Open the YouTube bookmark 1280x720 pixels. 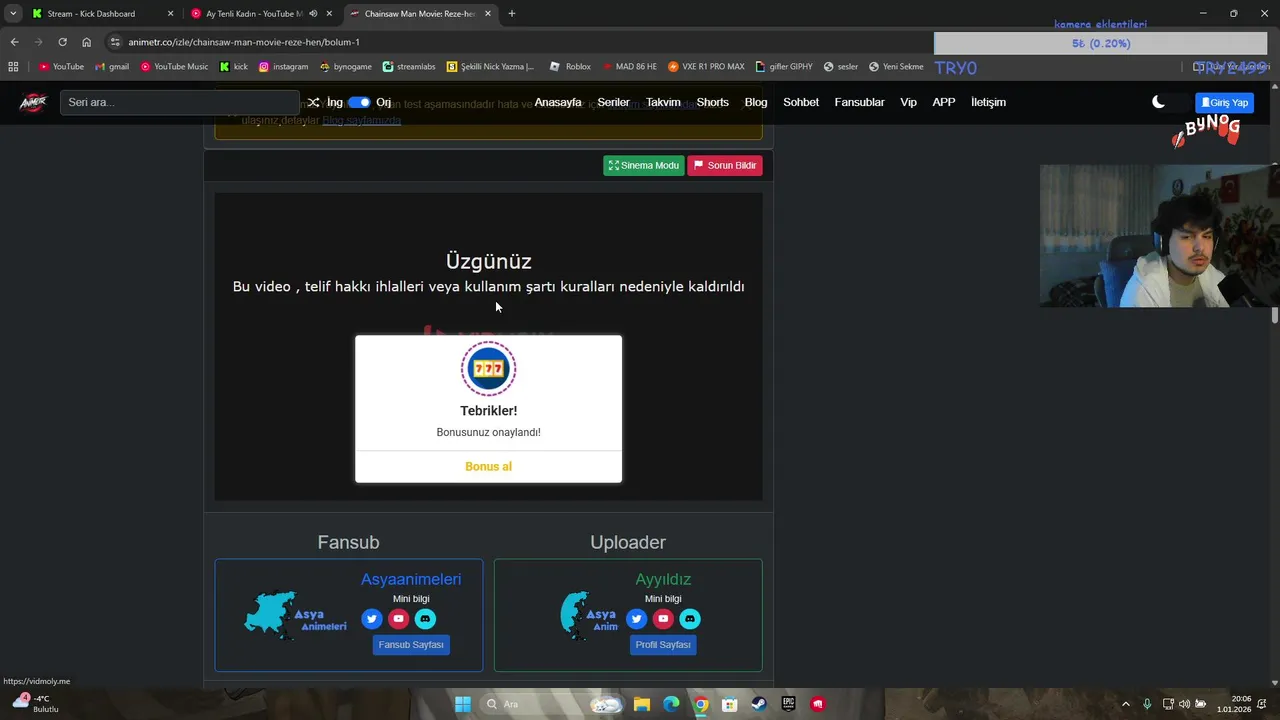(61, 67)
